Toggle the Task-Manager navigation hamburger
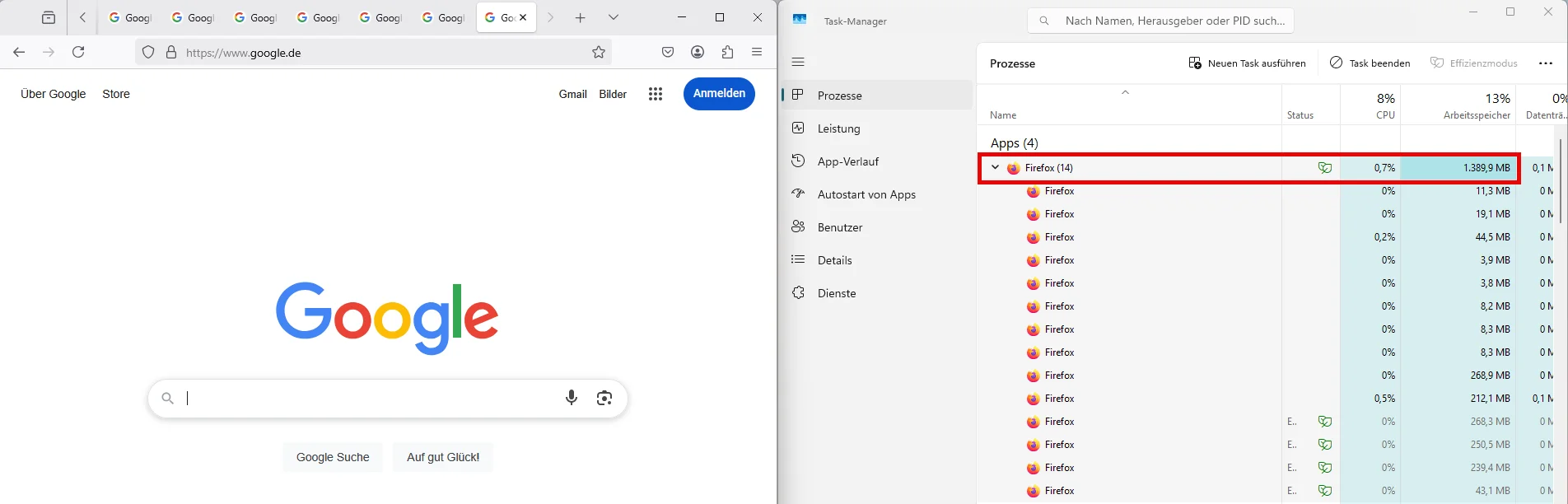This screenshot has height=504, width=1568. pos(798,62)
